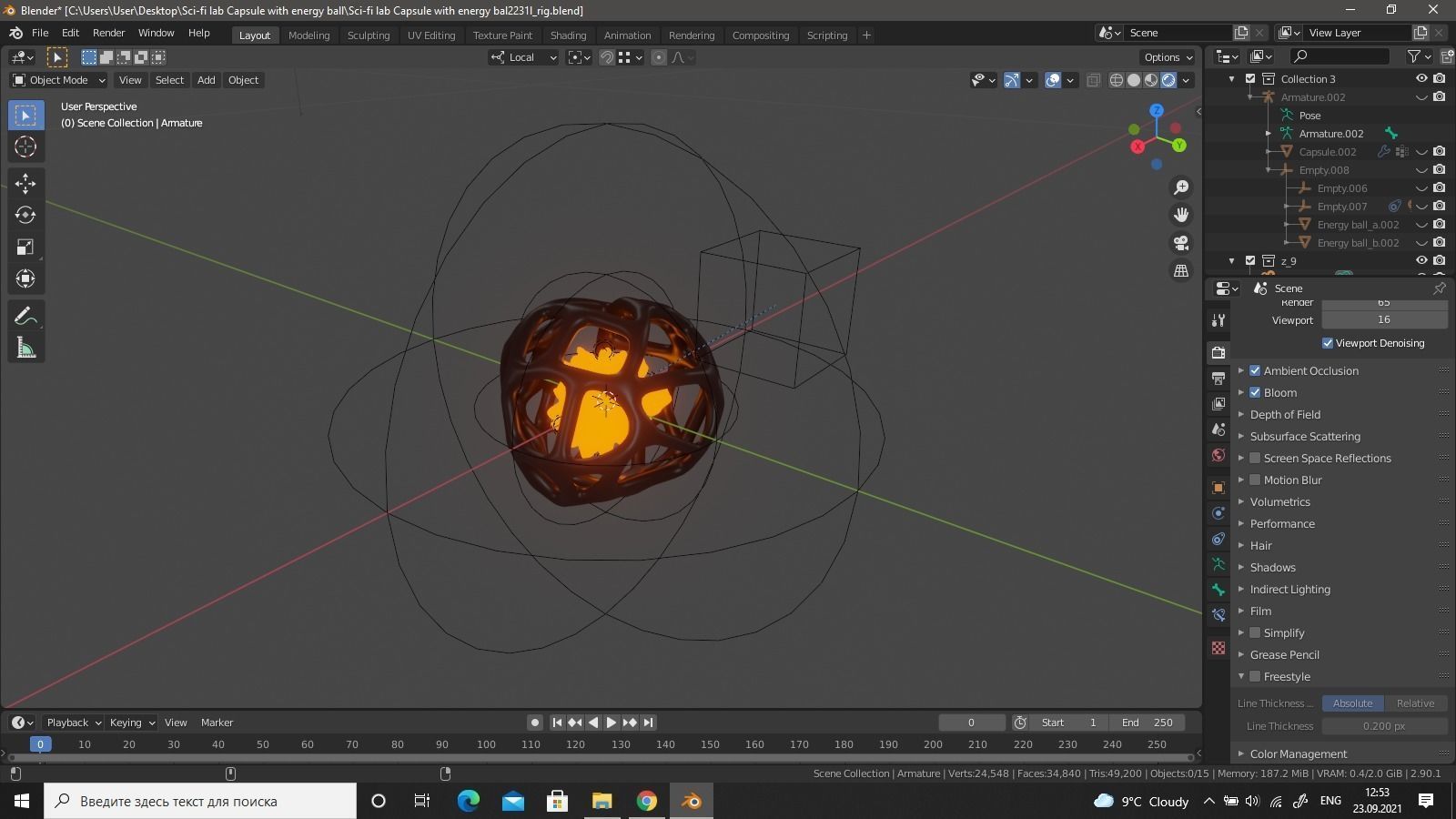Click the Viewport samples field
Viewport: 1456px width, 819px height.
pos(1384,320)
